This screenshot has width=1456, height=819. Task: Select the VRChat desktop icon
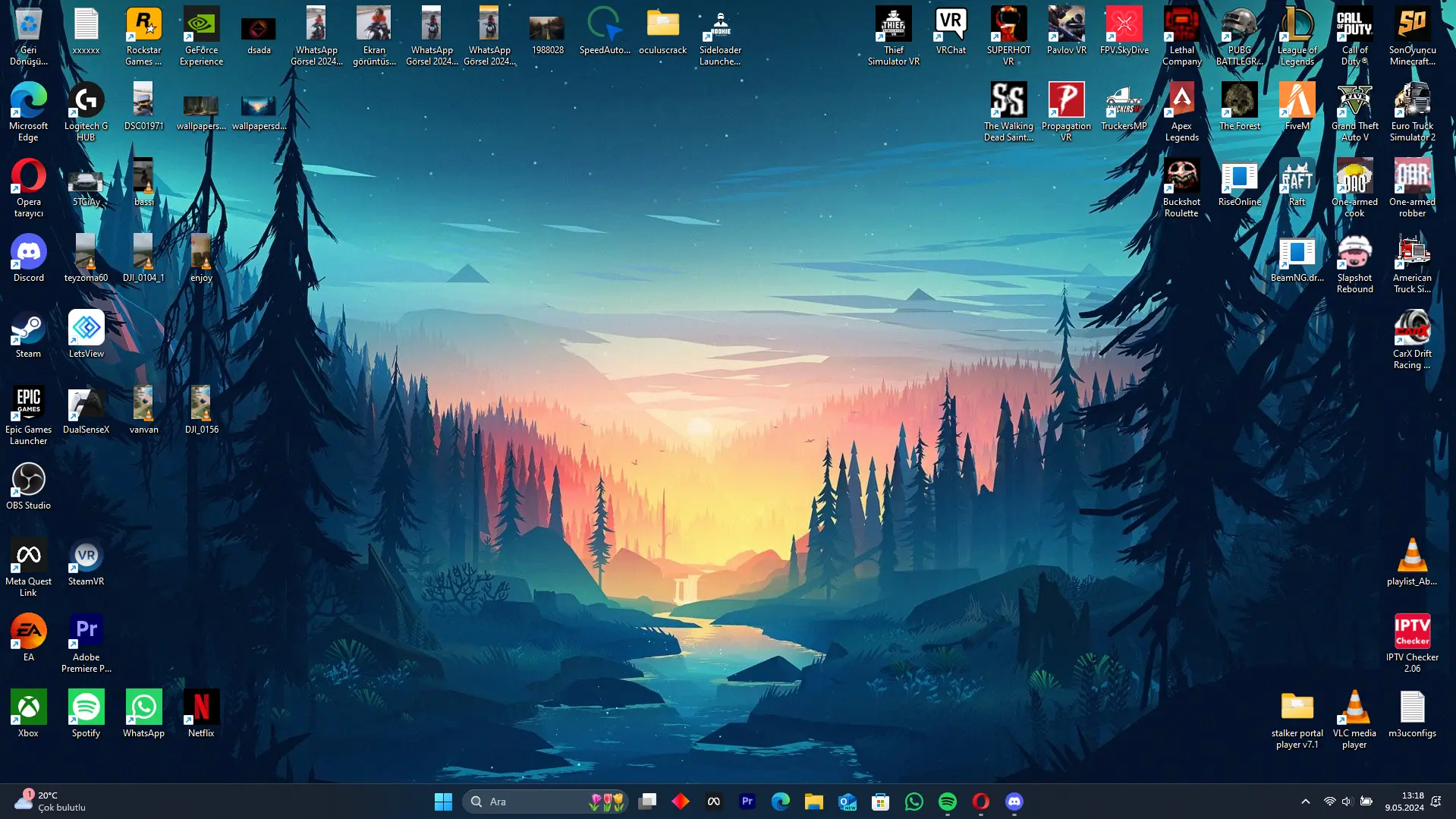point(951,30)
